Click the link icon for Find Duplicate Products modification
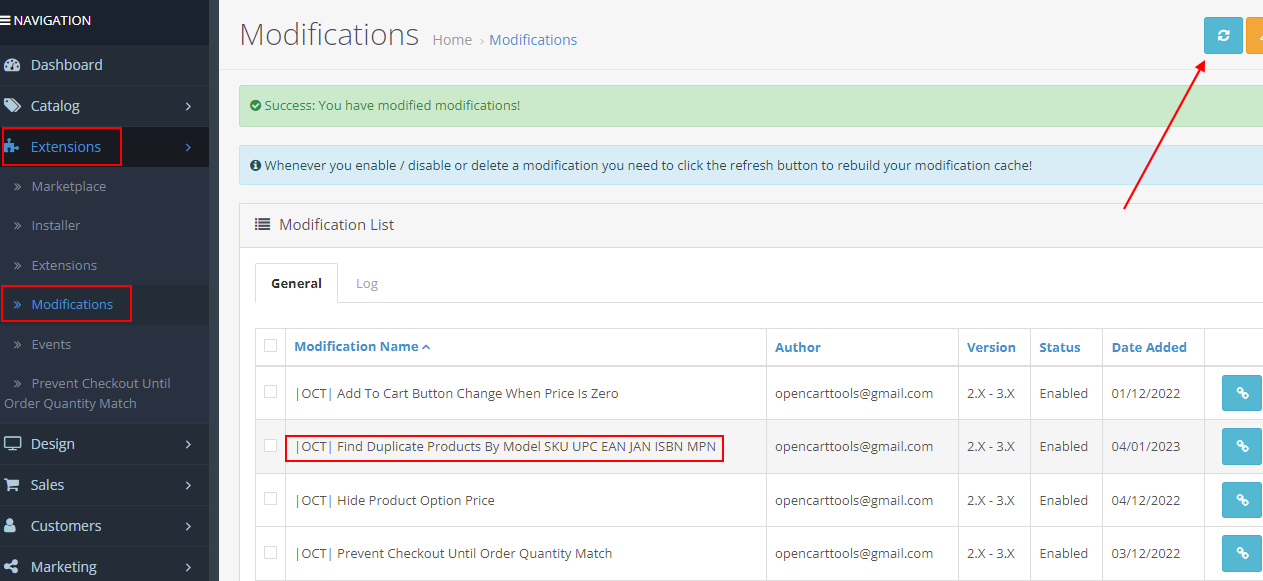Viewport: 1263px width, 581px height. [1242, 446]
